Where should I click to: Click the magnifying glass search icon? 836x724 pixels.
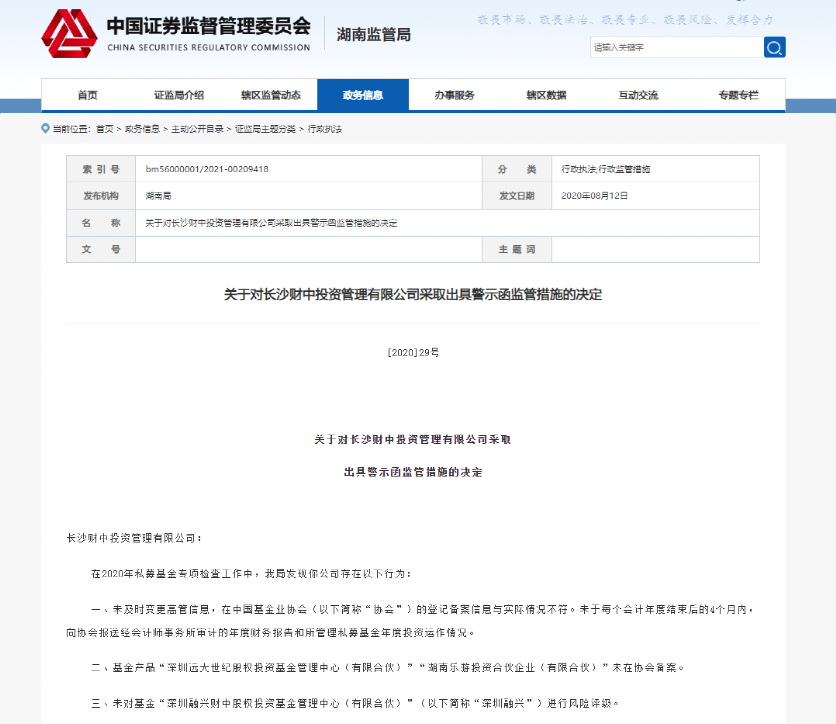(774, 47)
